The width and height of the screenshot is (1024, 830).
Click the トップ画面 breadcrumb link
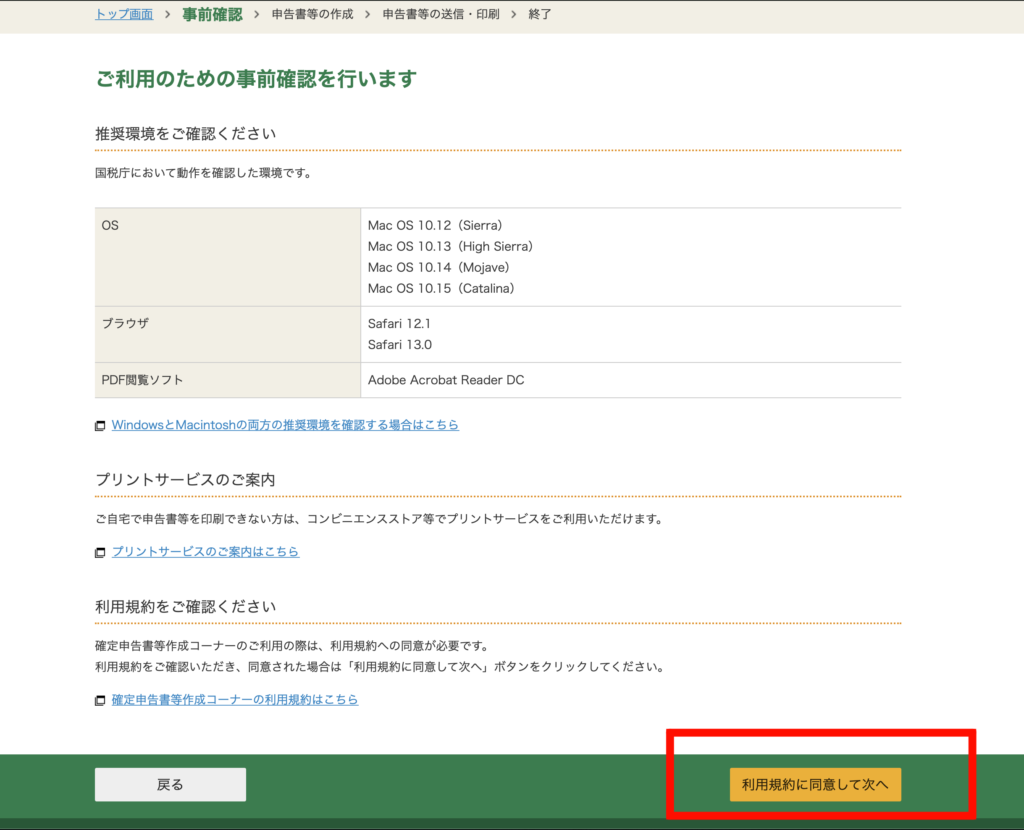coord(124,14)
